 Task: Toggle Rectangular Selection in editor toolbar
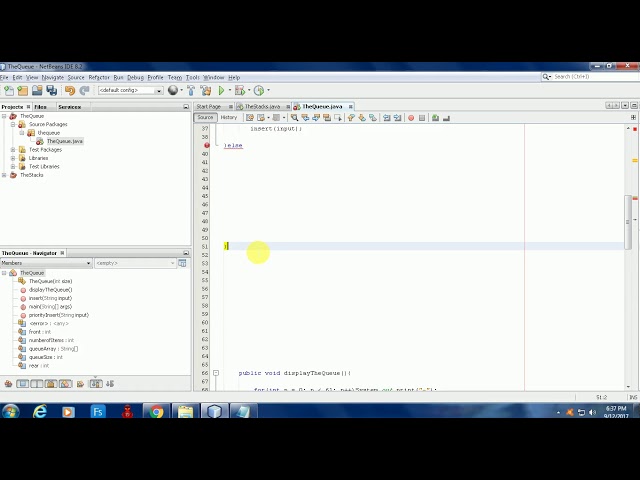tap(338, 118)
